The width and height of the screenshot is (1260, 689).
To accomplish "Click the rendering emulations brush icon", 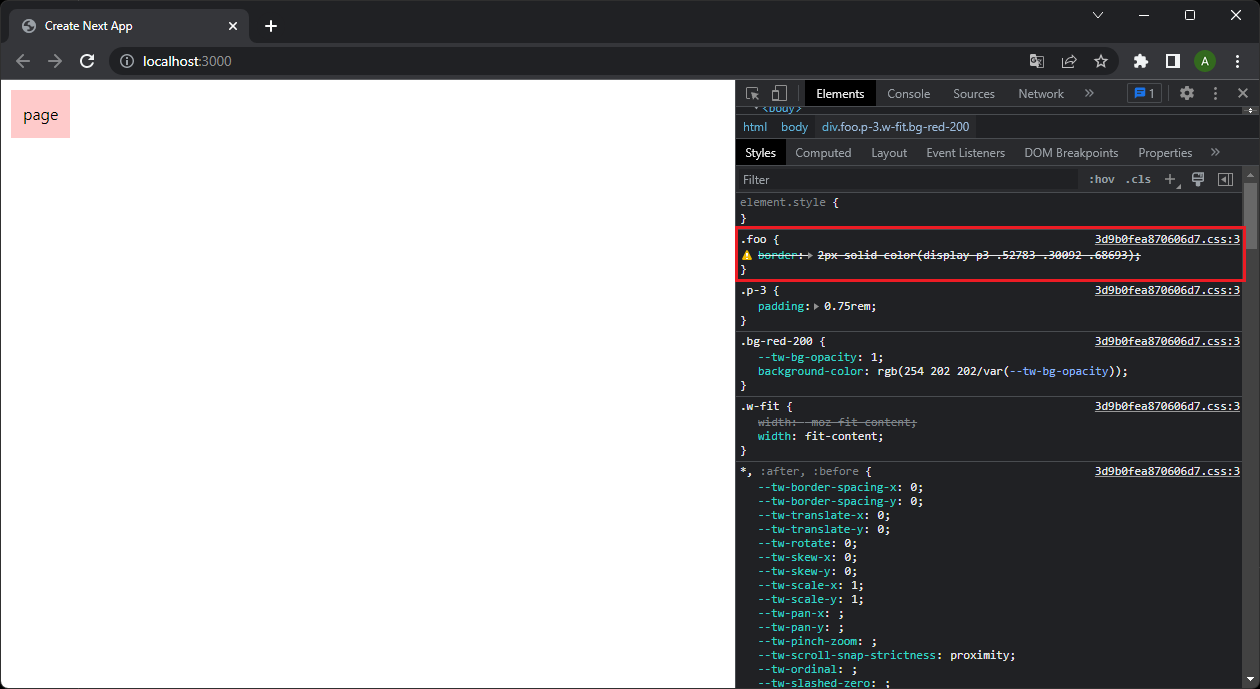I will point(1197,179).
